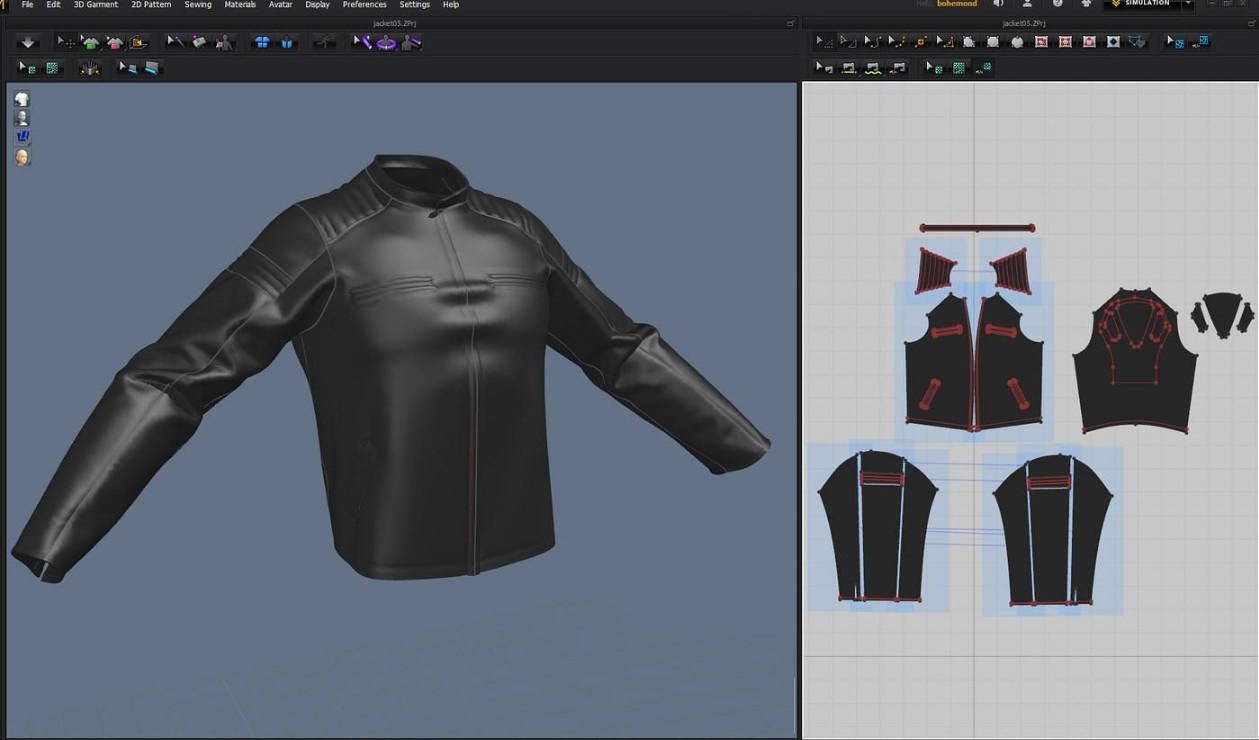
Task: Open the Preferences menu
Action: click(364, 5)
